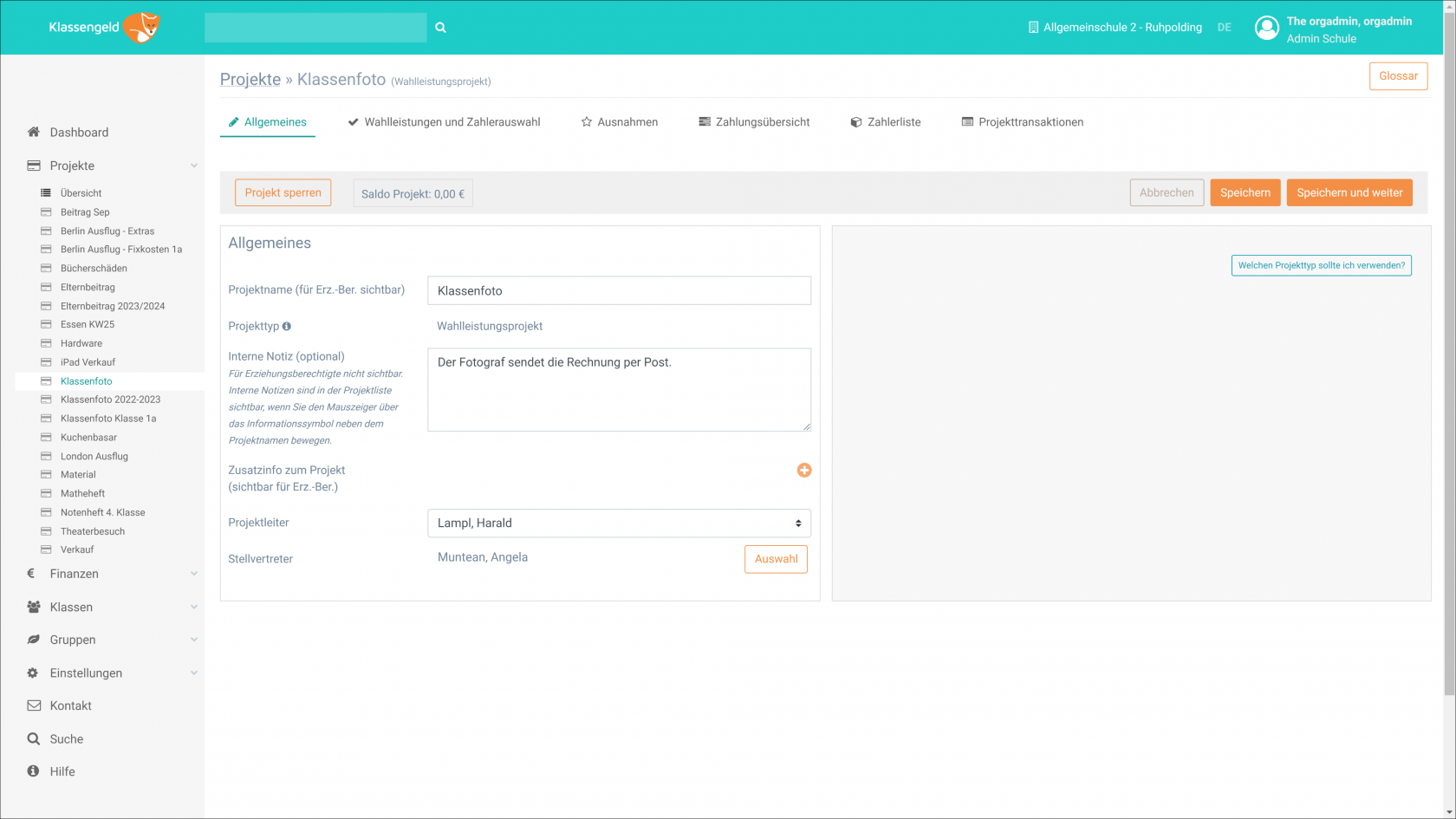1456x819 pixels.
Task: Click the magnifier icon beside Suche
Action: pos(34,738)
